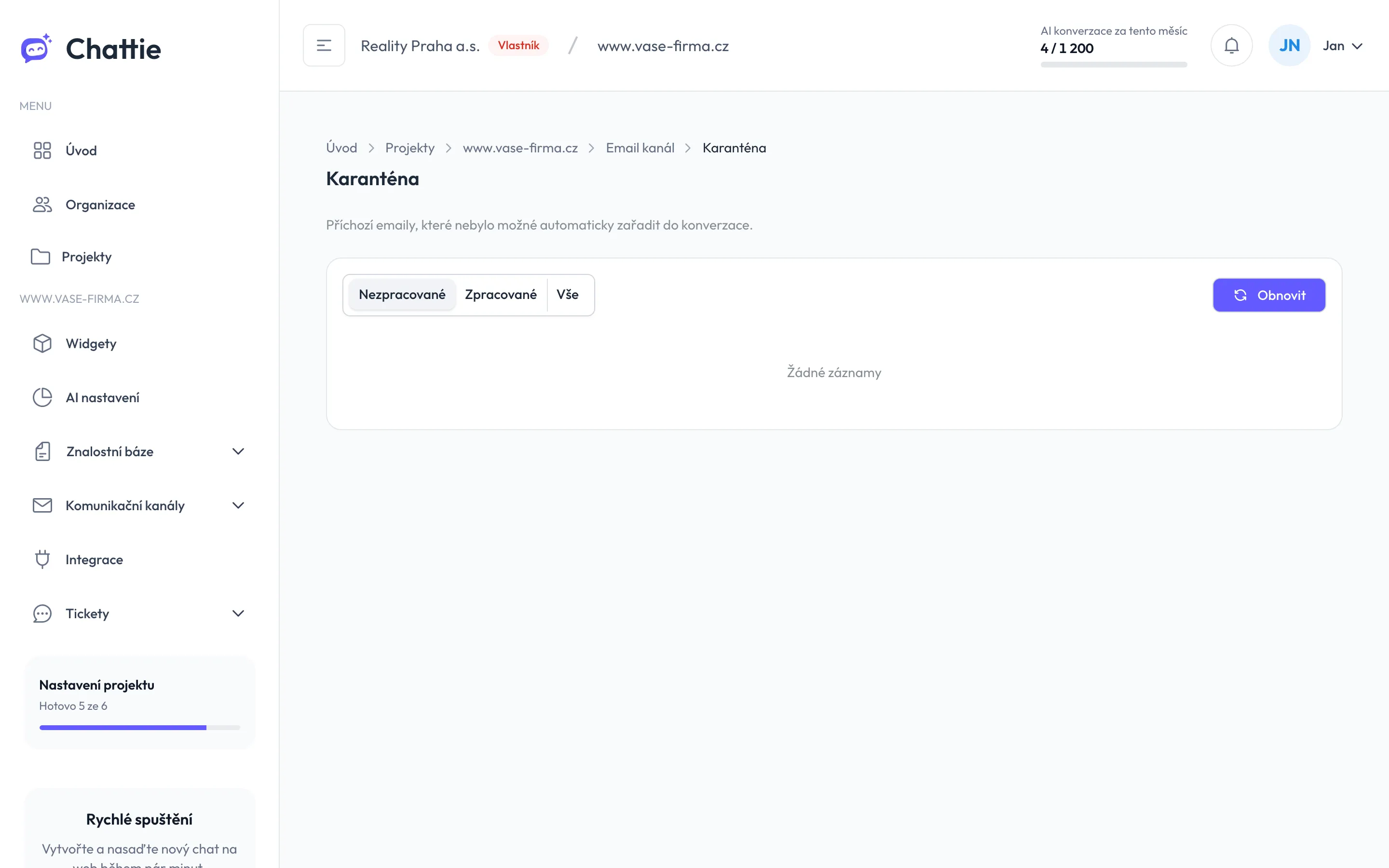The width and height of the screenshot is (1389, 868).
Task: Click the 'AI konverzace za tento měsíc' label
Action: (1114, 31)
